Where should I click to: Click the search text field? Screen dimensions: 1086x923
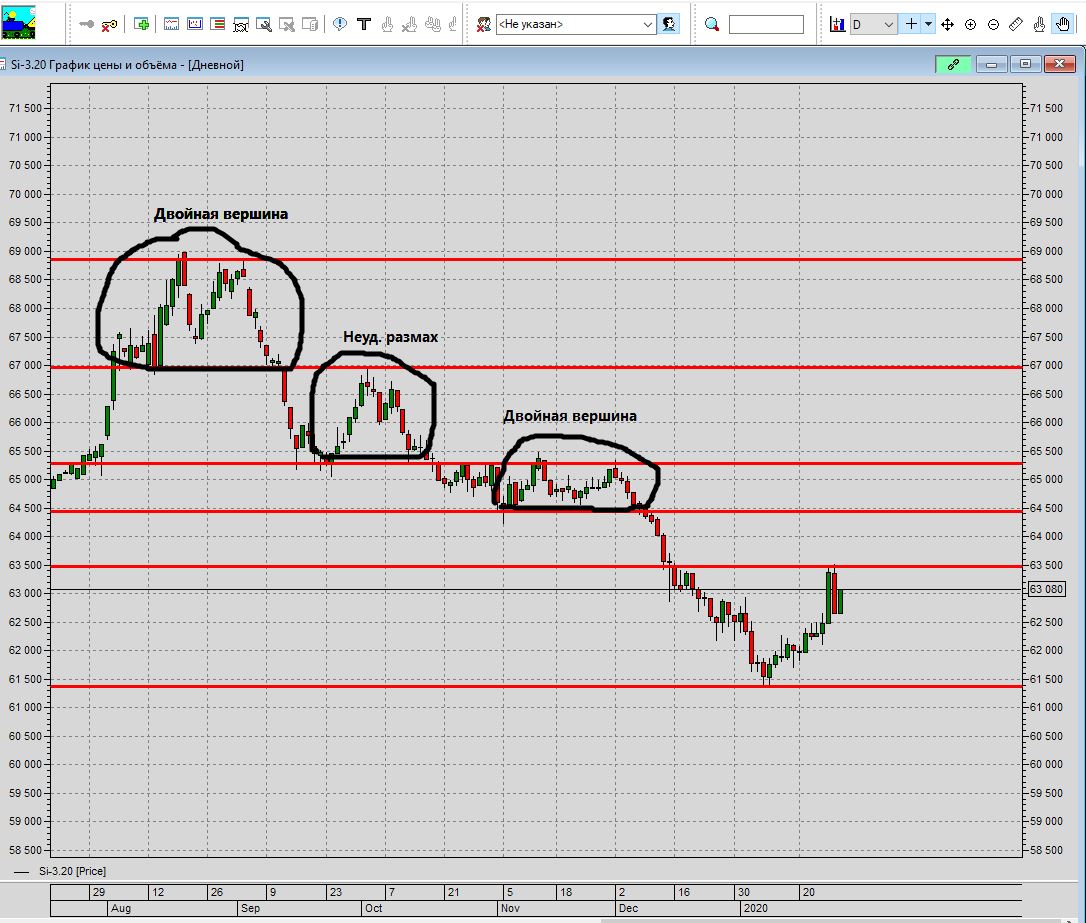coord(766,24)
